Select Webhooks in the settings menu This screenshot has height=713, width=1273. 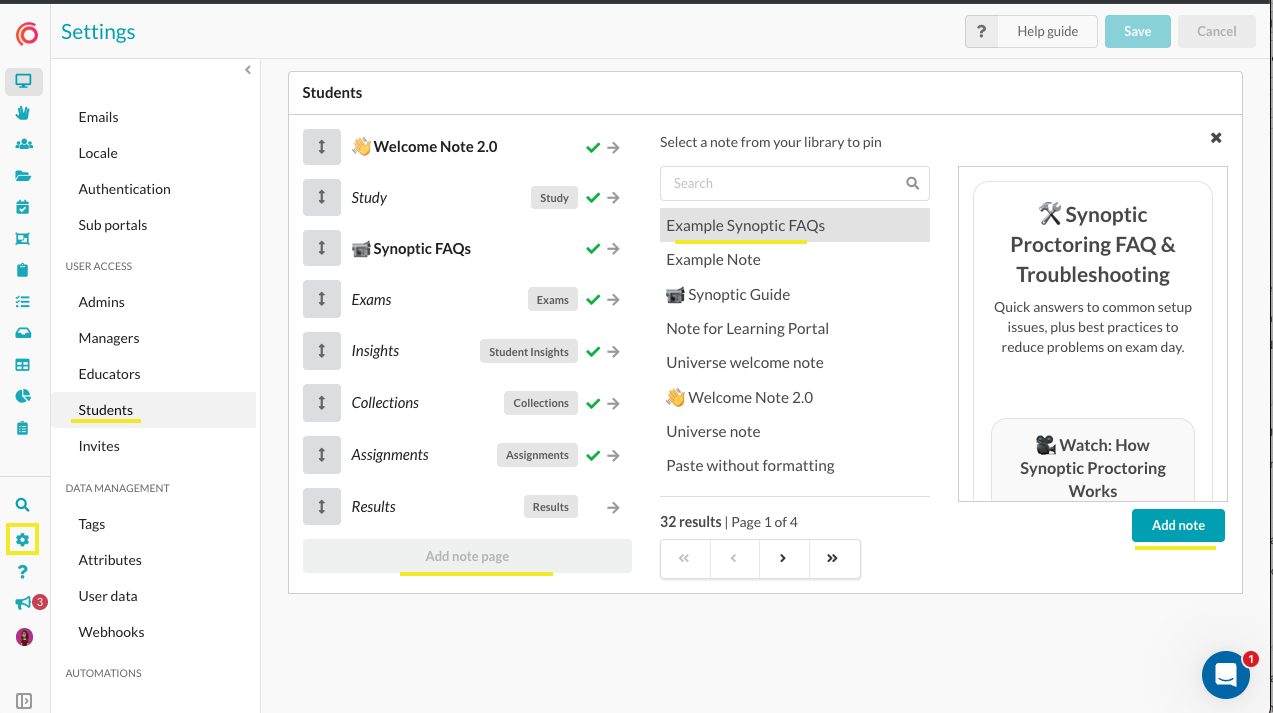[x=111, y=632]
